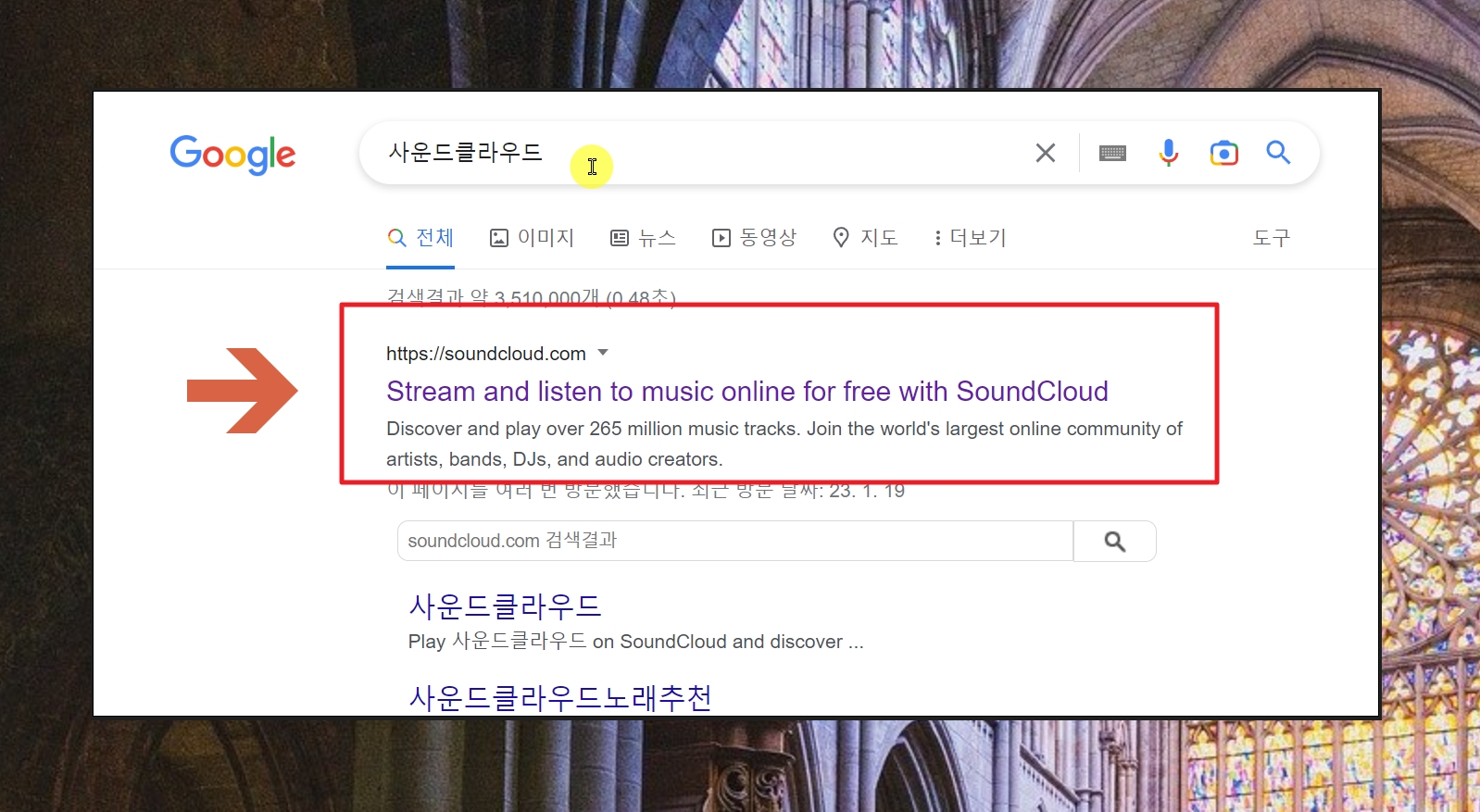Click the soundcloud.com site search magnifier button
This screenshot has height=812, width=1480.
pyautogui.click(x=1115, y=541)
